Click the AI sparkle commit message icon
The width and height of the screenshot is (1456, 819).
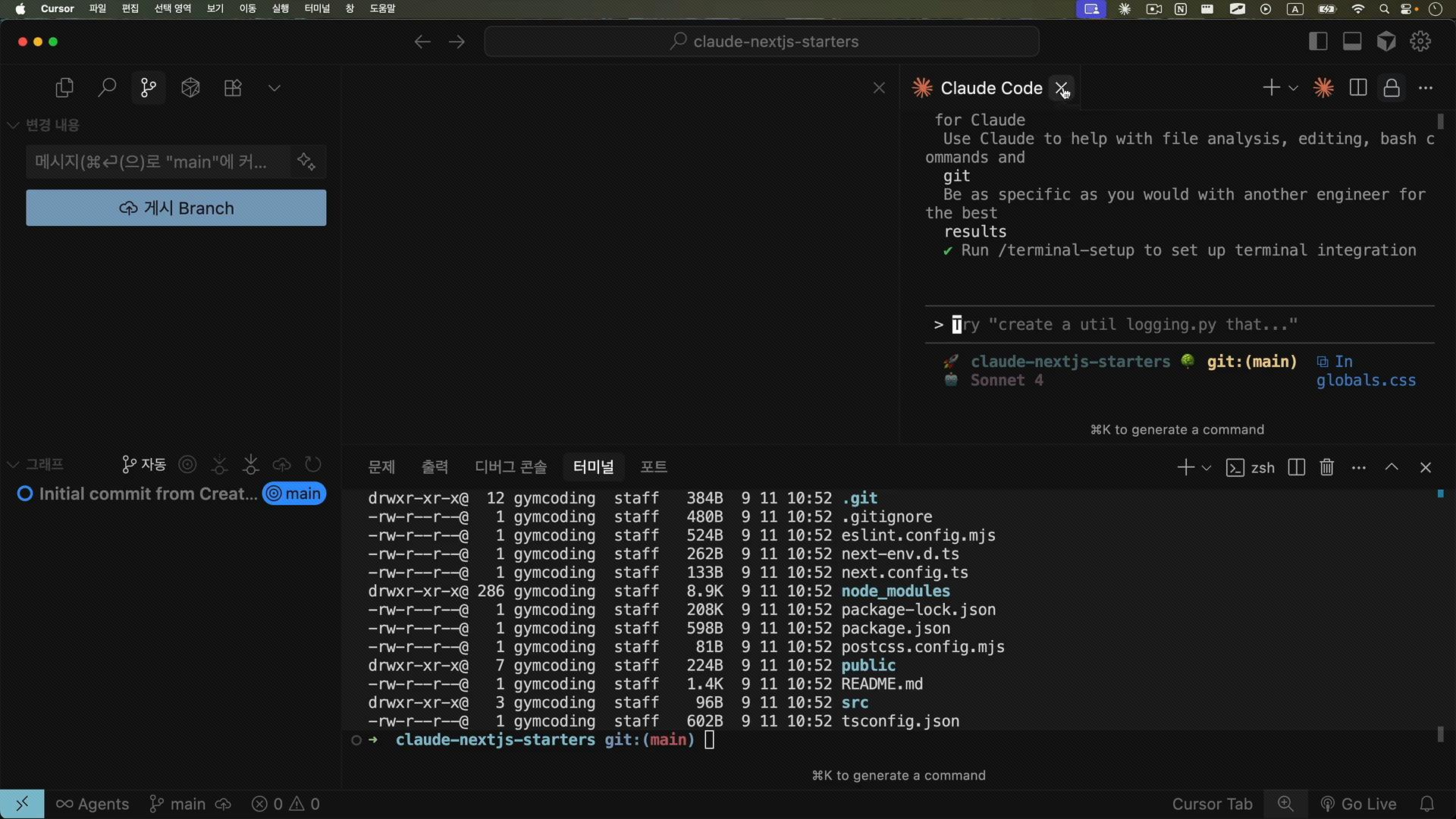tap(306, 162)
